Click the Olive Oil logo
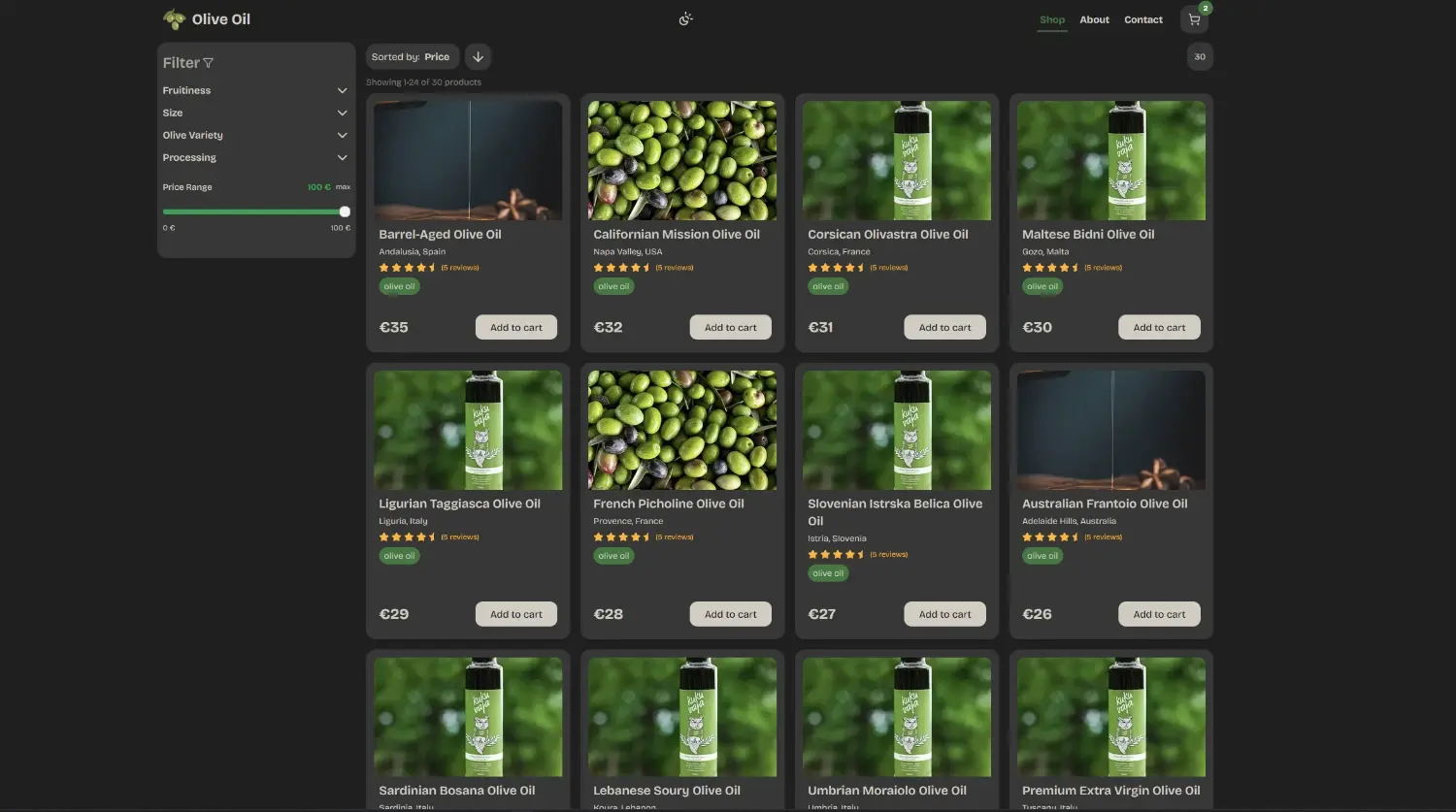1456x812 pixels. (206, 18)
